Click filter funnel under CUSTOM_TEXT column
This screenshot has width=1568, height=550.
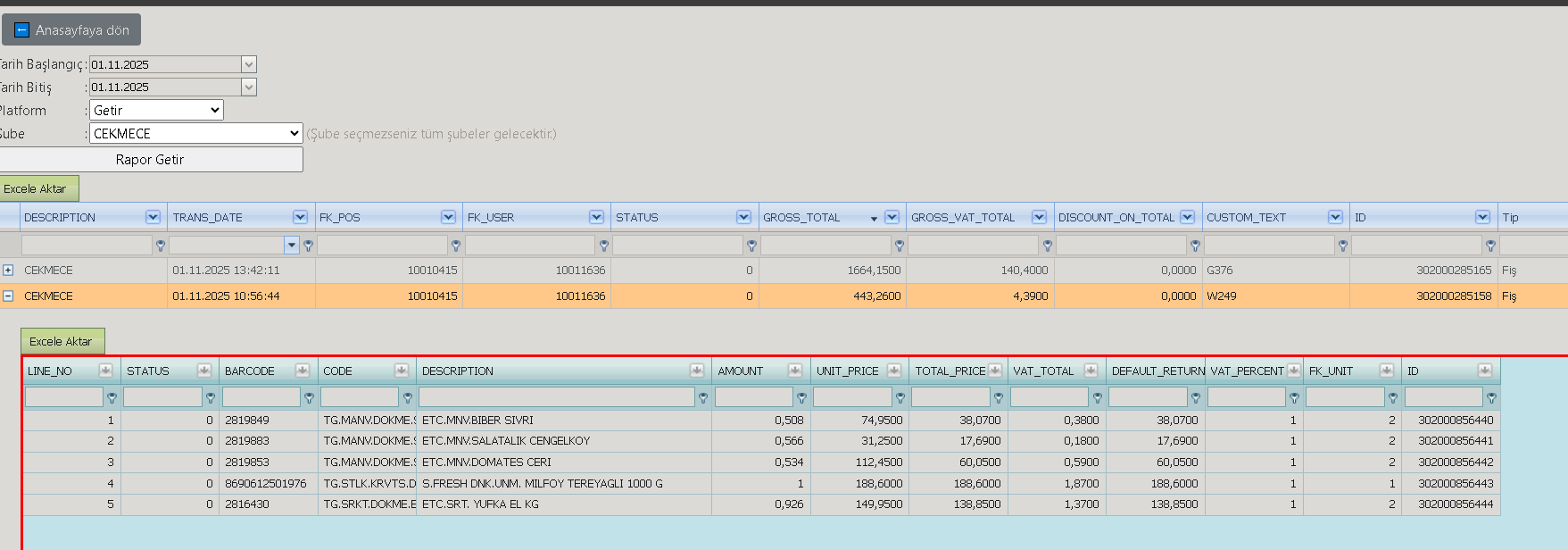pyautogui.click(x=1343, y=245)
